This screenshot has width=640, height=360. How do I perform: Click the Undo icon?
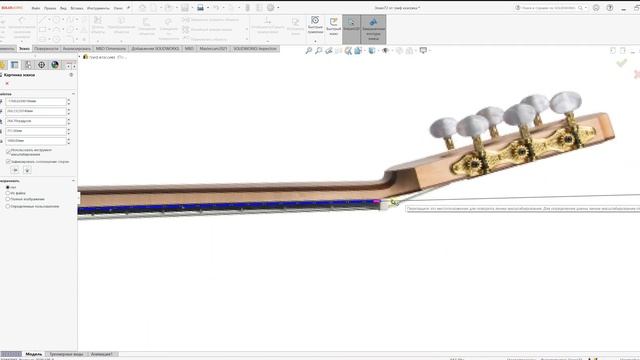(x=216, y=8)
